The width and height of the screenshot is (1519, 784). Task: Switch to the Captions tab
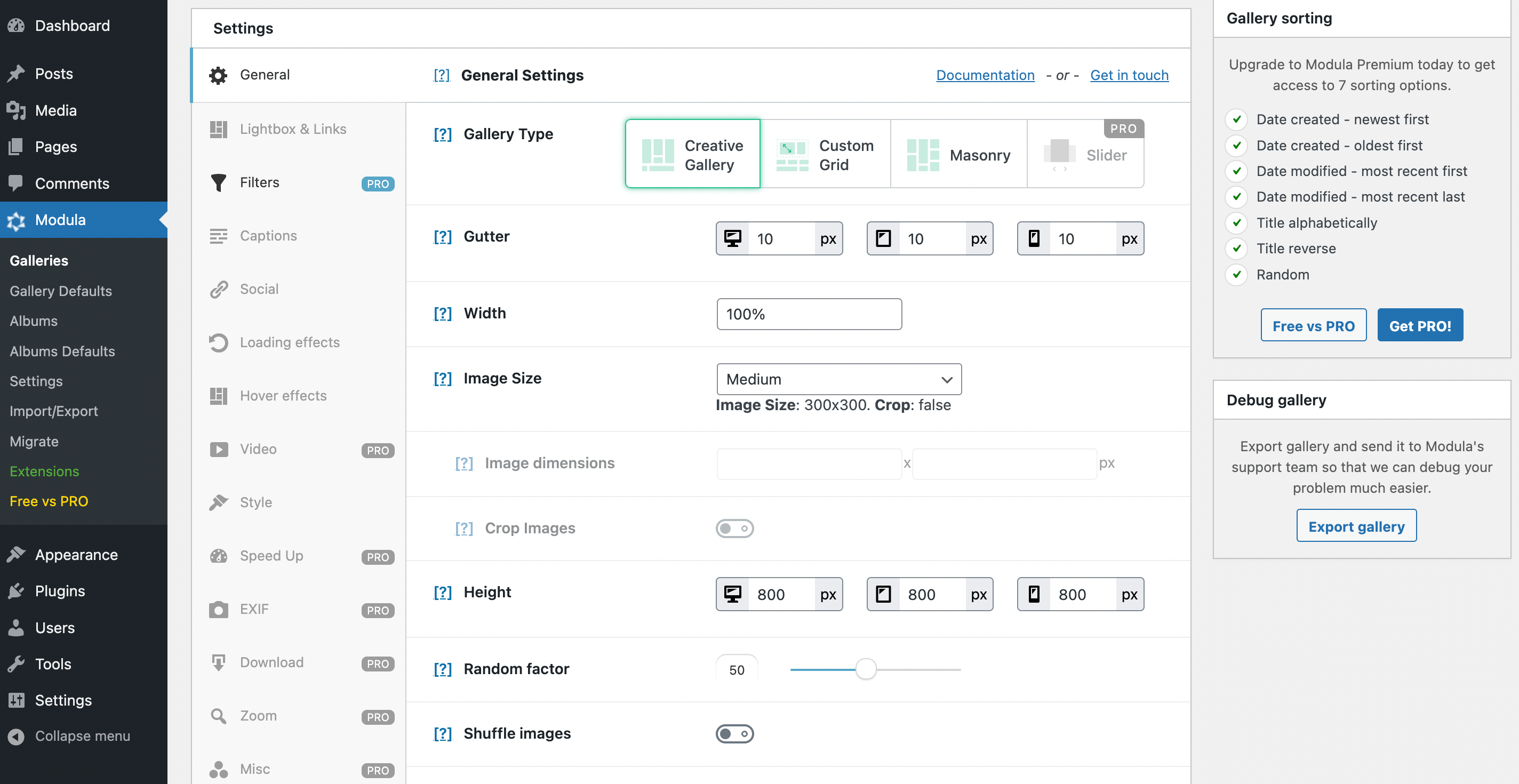268,235
